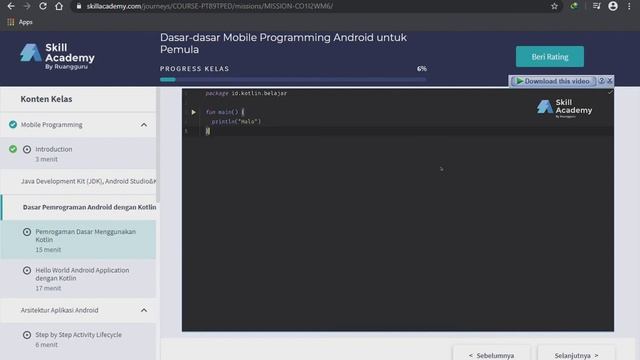The image size is (640, 360).
Task: Open Pemrogaman Dasar Menggunakan Kotlin lesson
Action: [78, 240]
